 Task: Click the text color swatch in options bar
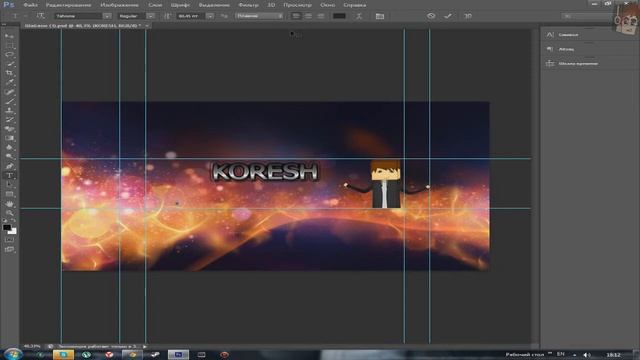[339, 16]
